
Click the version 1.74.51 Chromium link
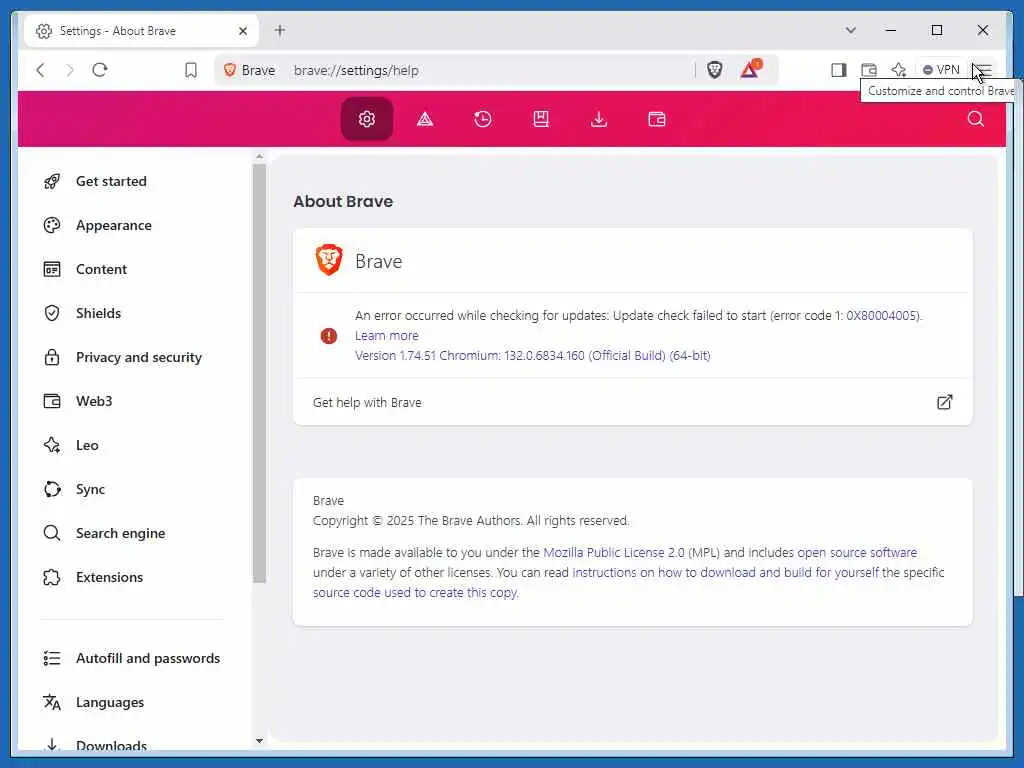pos(533,356)
